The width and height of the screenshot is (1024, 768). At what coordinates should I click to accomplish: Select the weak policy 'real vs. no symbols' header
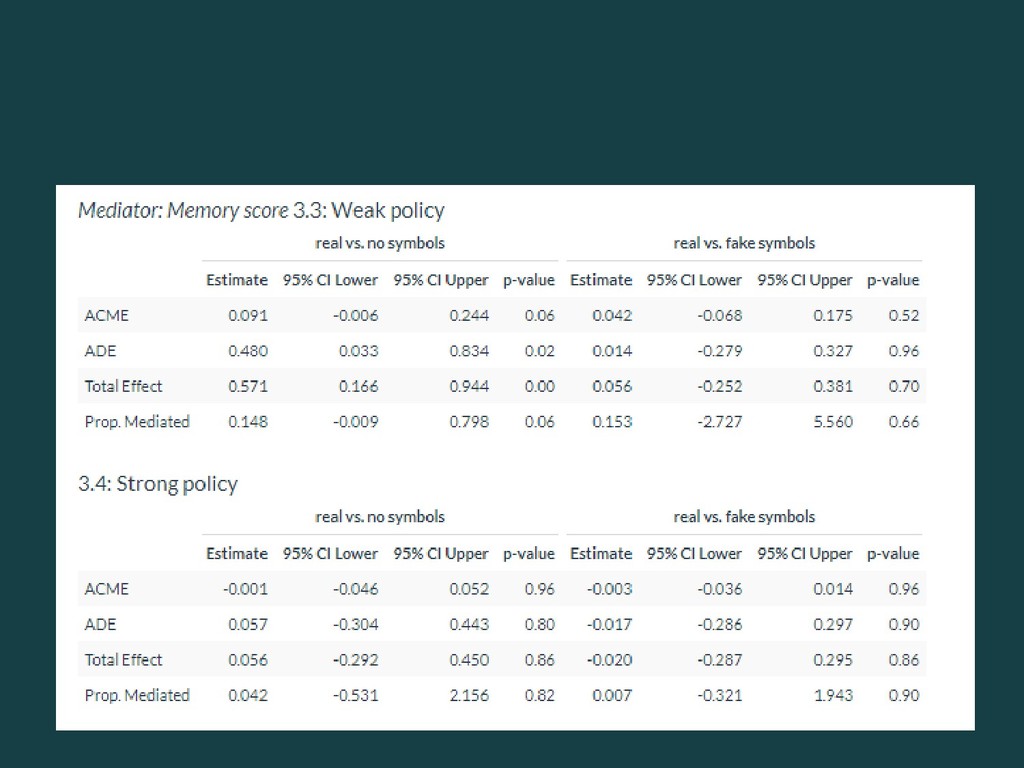(x=379, y=243)
